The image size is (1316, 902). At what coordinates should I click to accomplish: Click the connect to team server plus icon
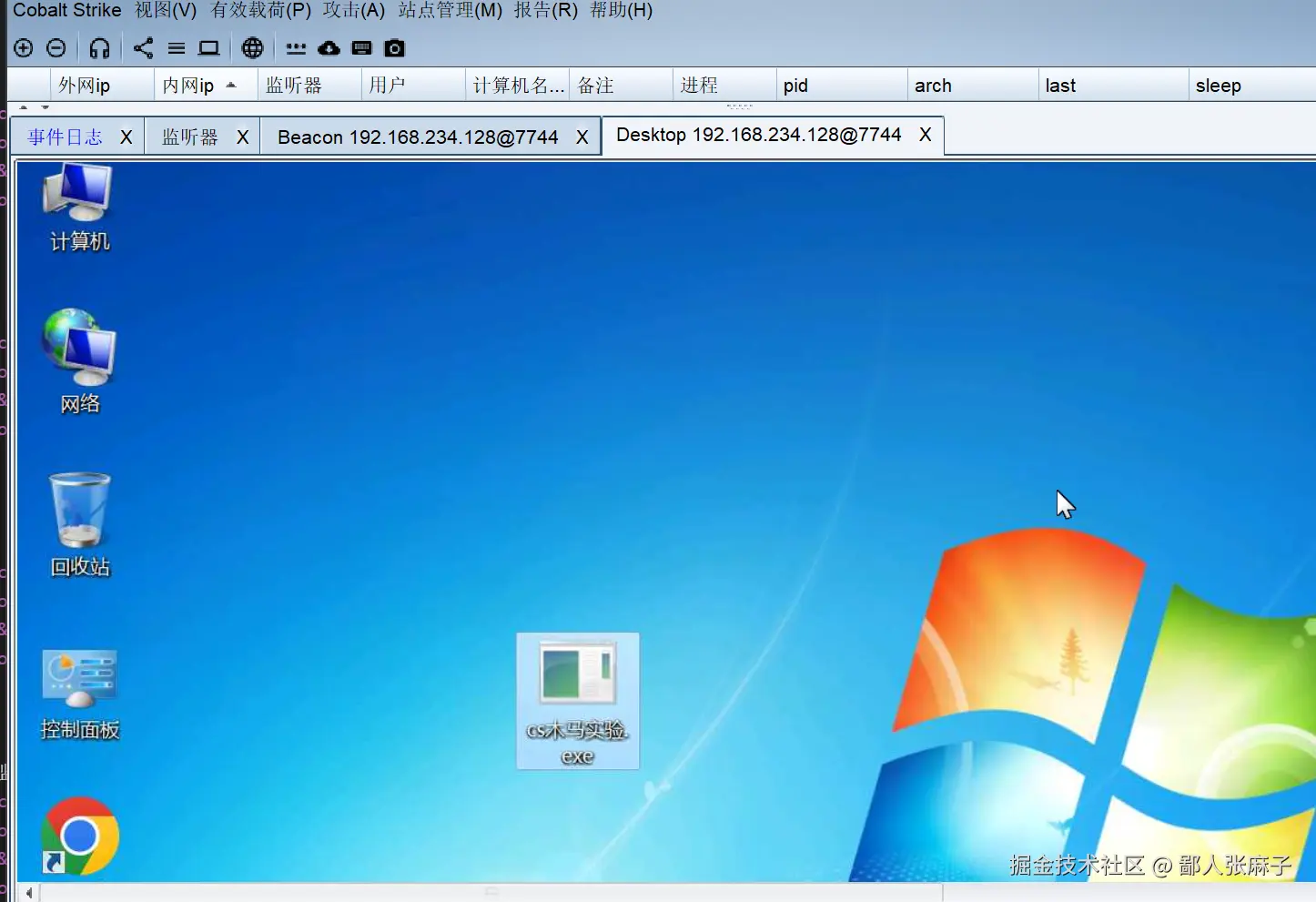pyautogui.click(x=24, y=48)
